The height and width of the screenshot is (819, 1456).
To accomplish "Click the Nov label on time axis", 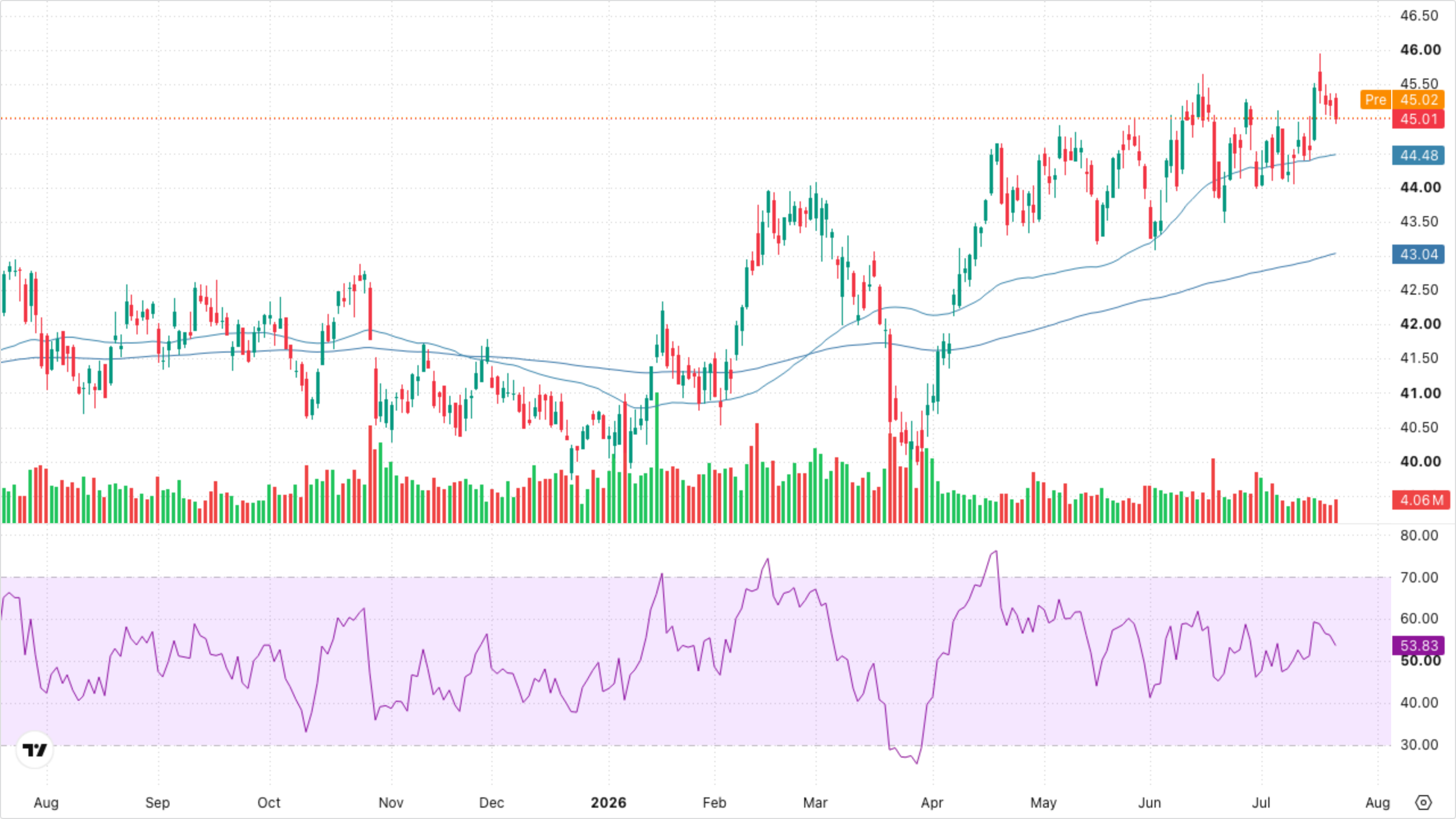I will click(x=391, y=803).
